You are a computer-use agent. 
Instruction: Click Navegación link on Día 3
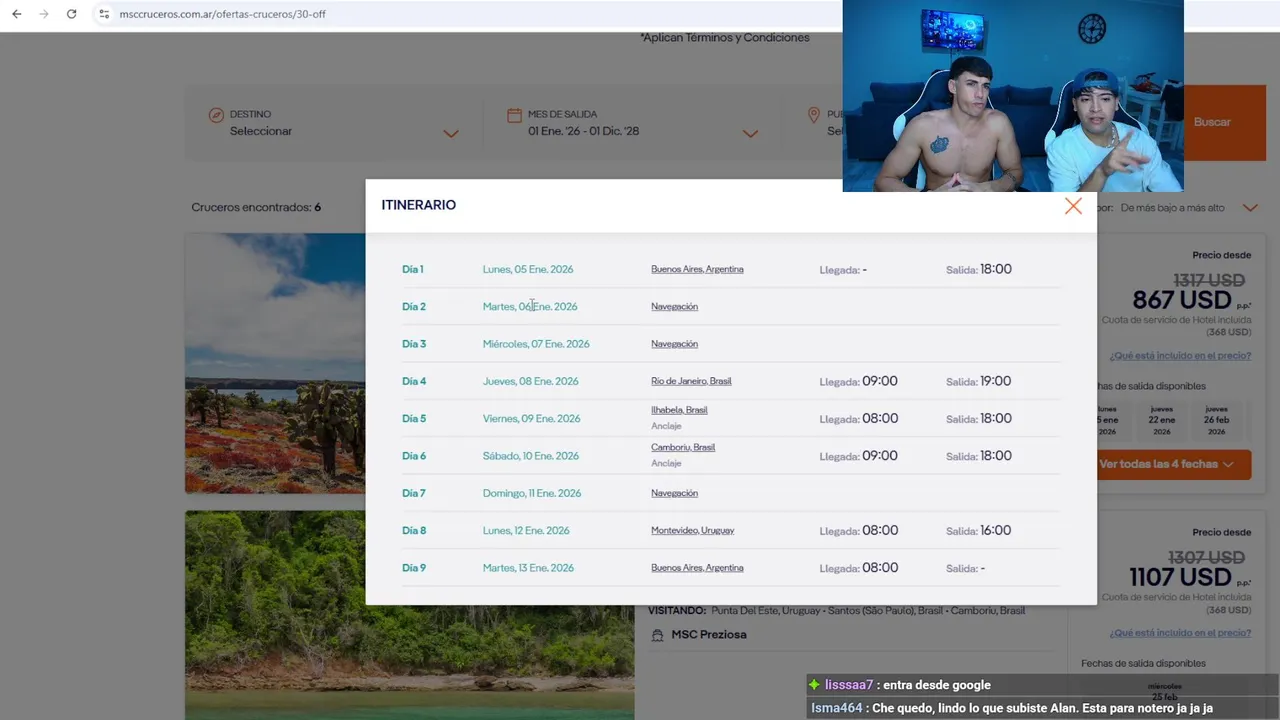point(674,343)
